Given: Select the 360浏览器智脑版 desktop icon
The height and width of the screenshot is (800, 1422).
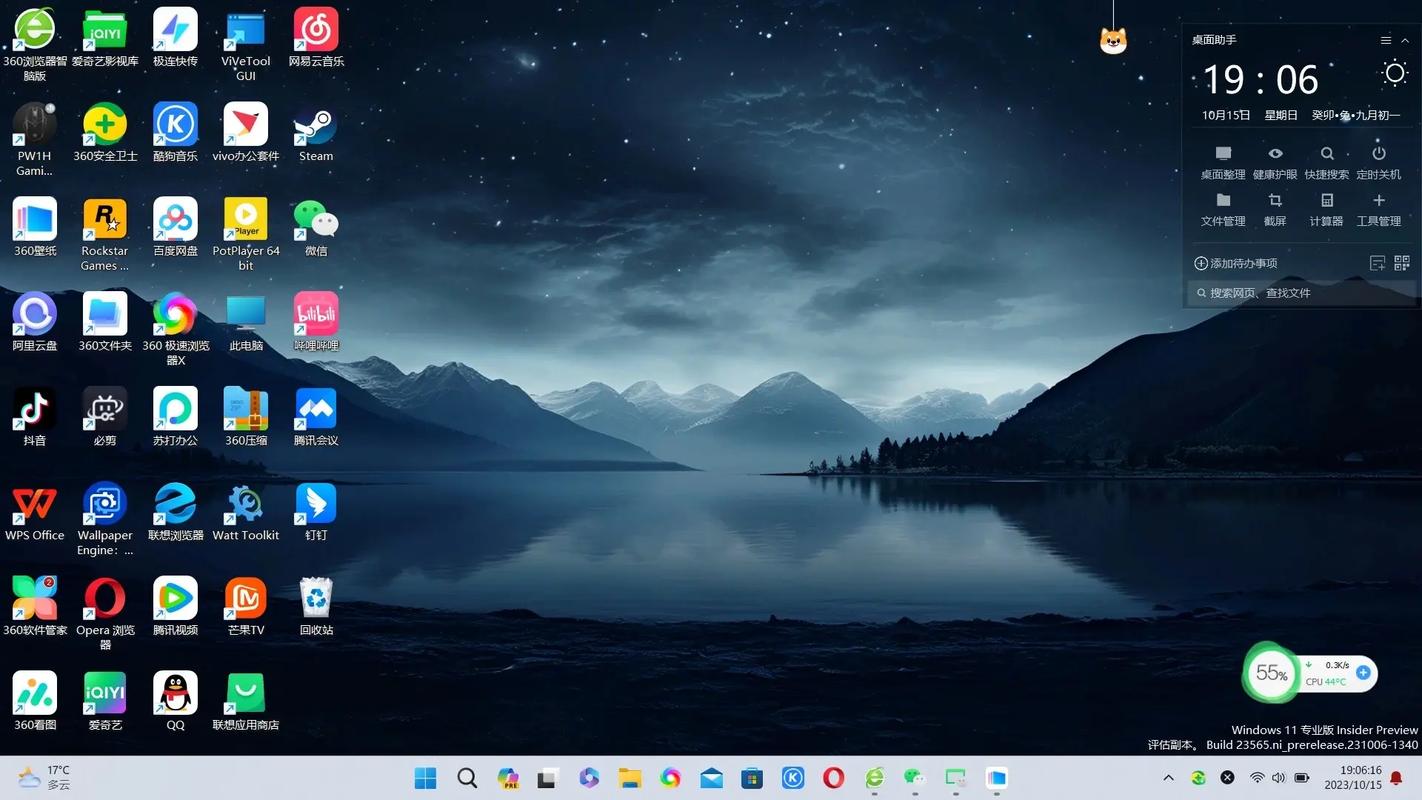Looking at the screenshot, I should [x=35, y=45].
